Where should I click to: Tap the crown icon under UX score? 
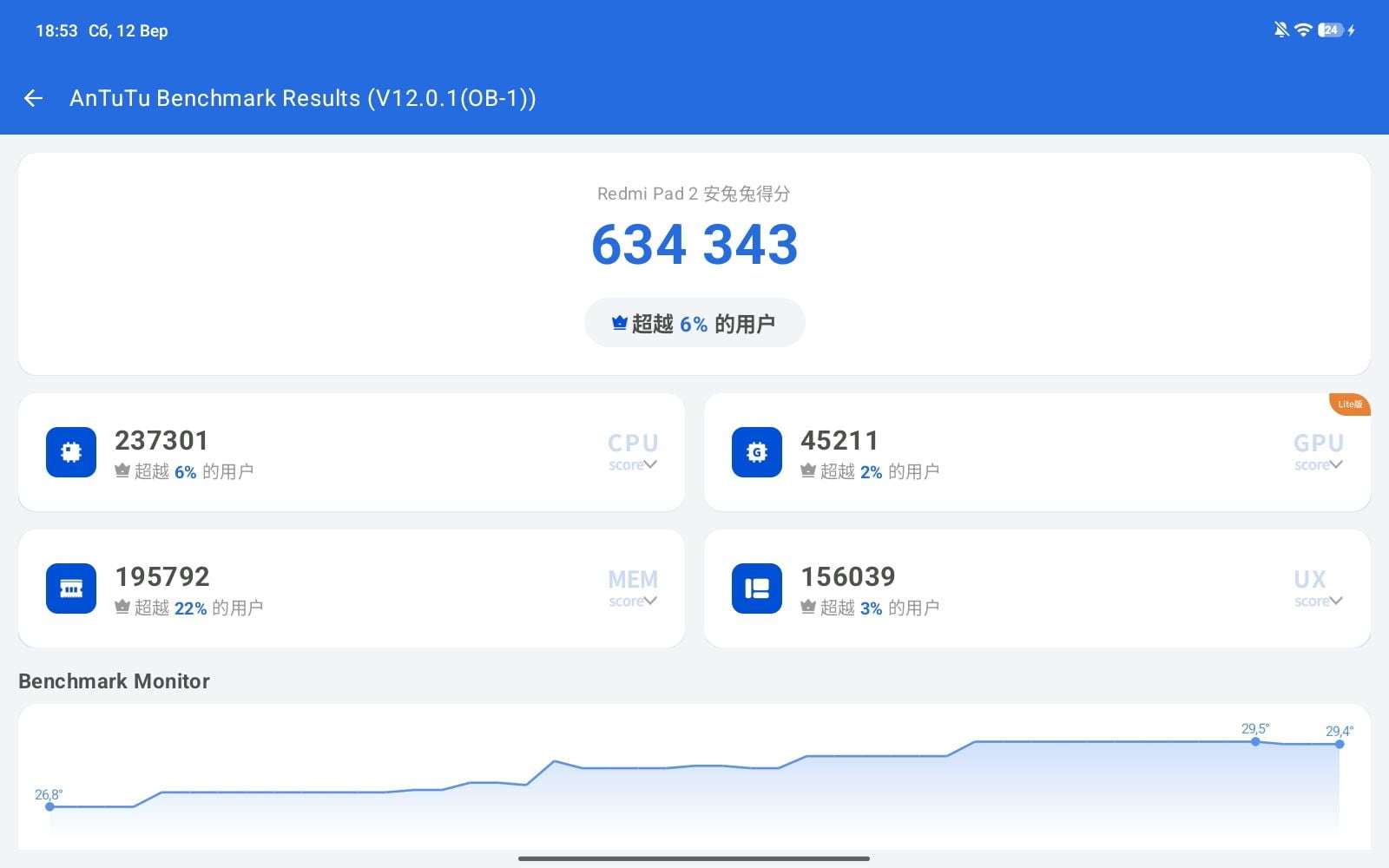808,607
